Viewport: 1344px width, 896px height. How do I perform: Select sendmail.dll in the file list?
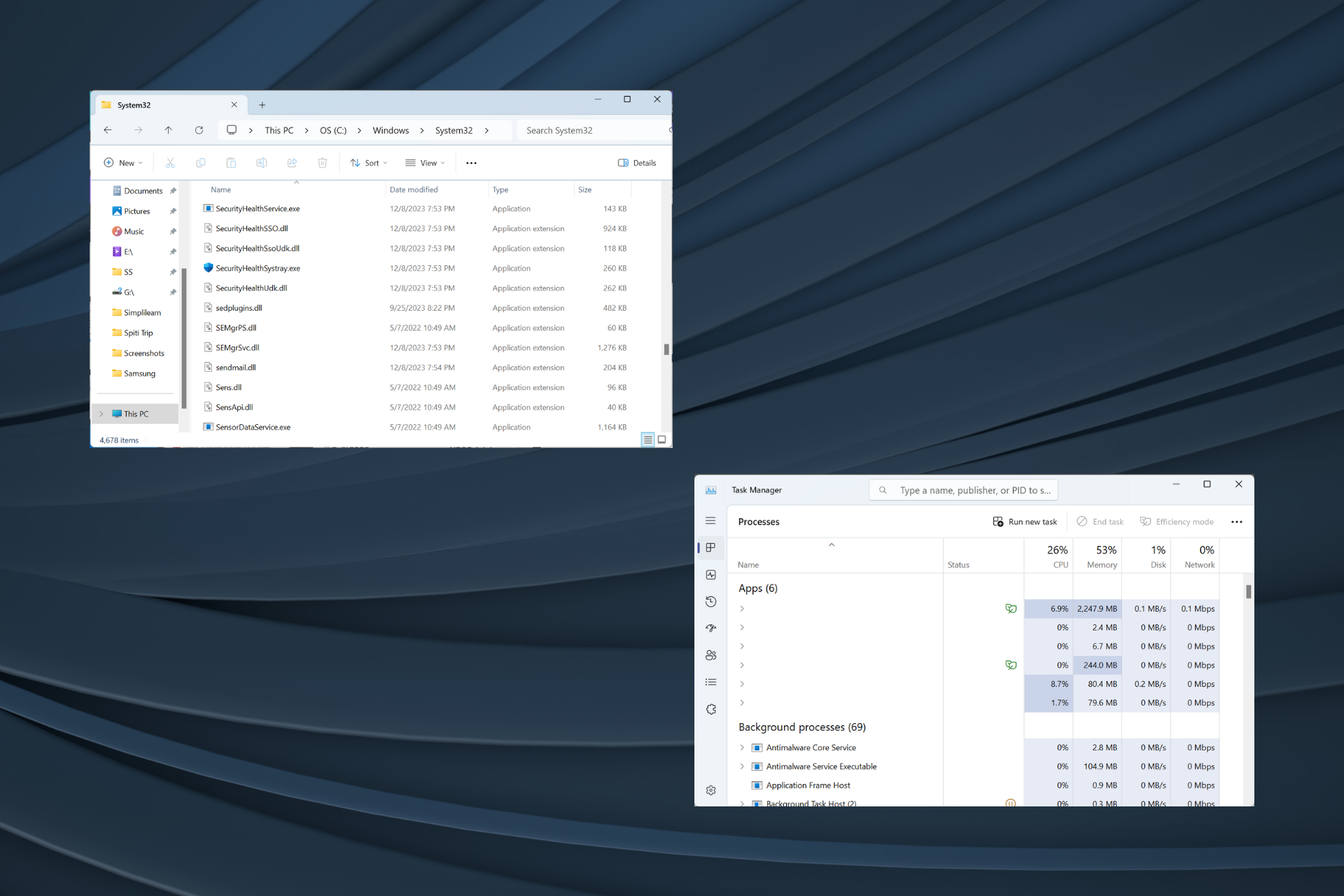236,368
